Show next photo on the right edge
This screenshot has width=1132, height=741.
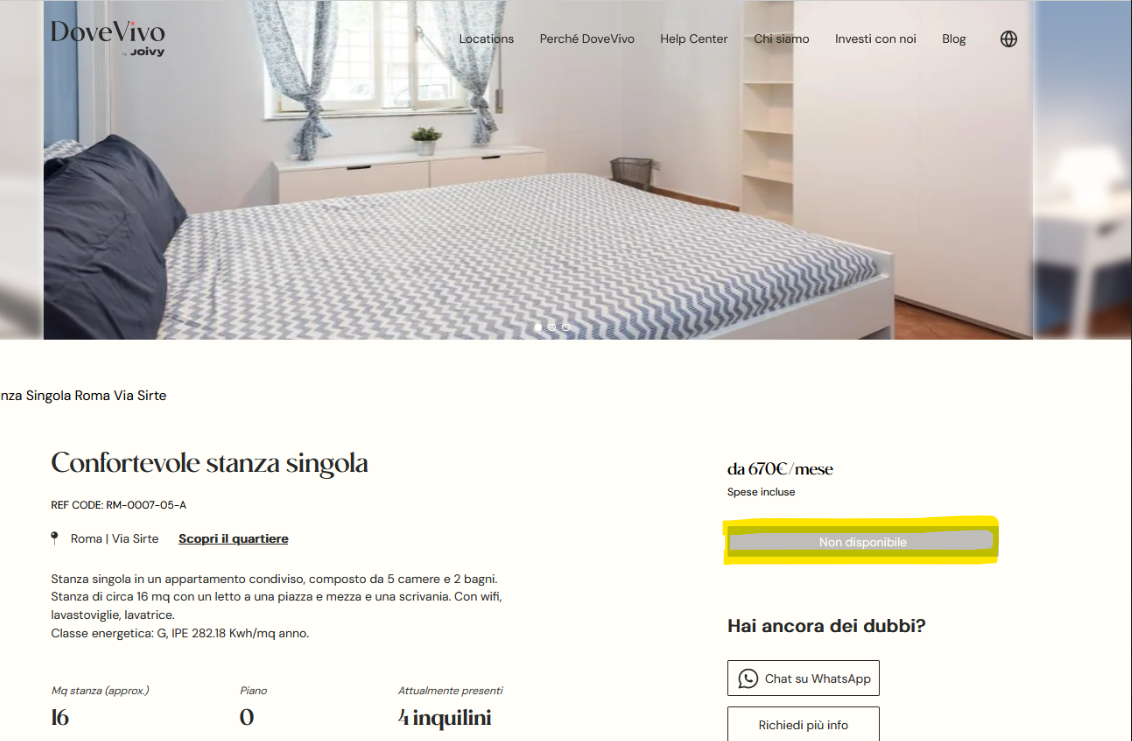[1083, 170]
